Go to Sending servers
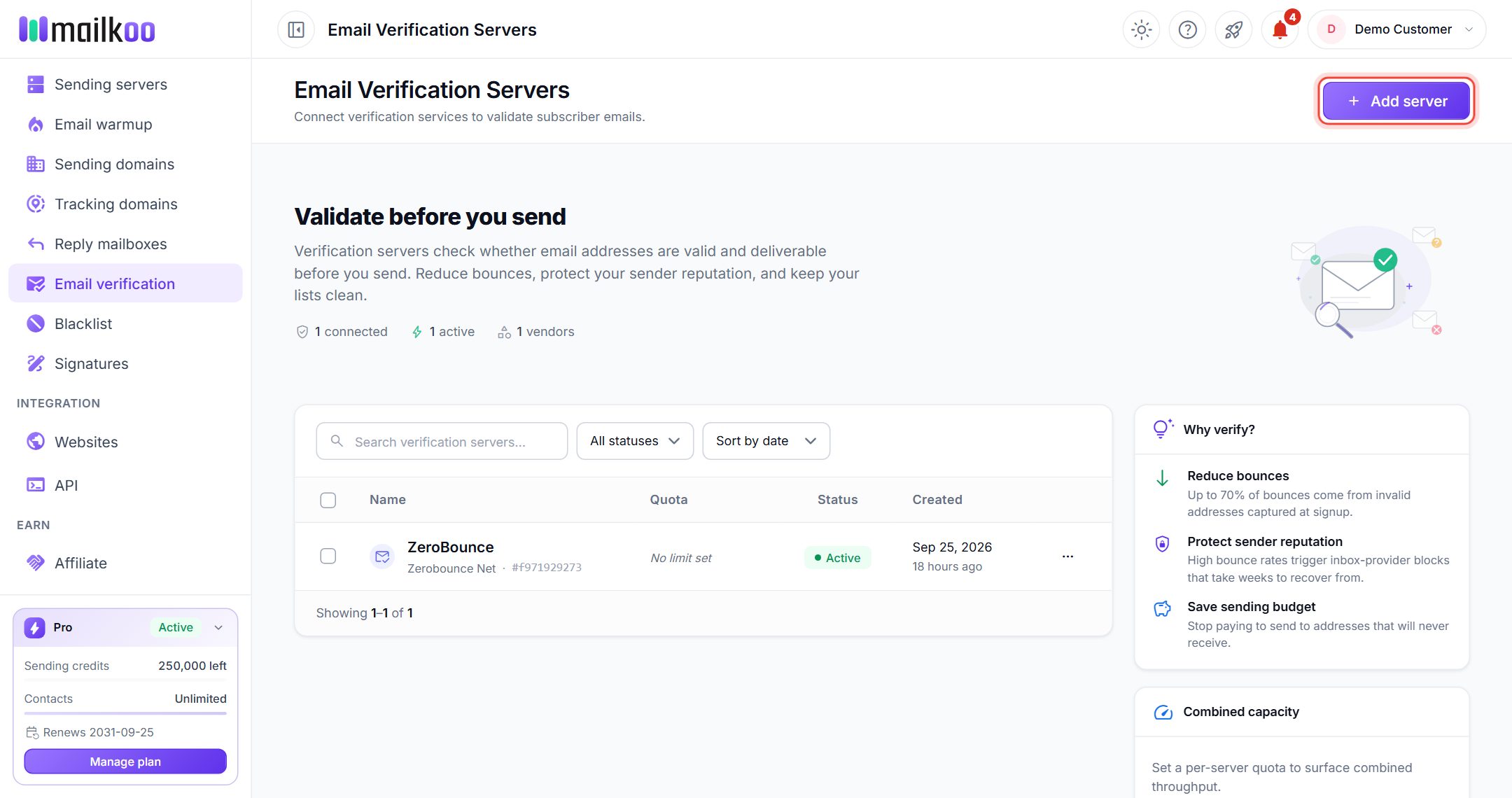Image resolution: width=1512 pixels, height=798 pixels. point(125,84)
